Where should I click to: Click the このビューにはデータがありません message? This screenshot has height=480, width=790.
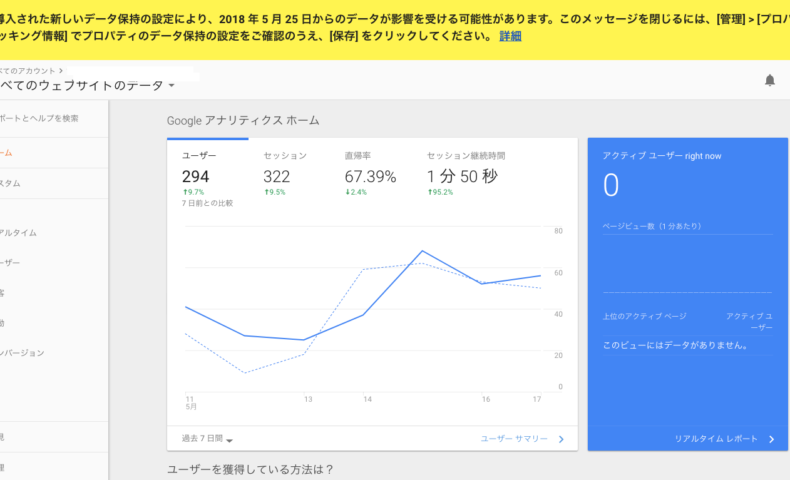coord(675,346)
